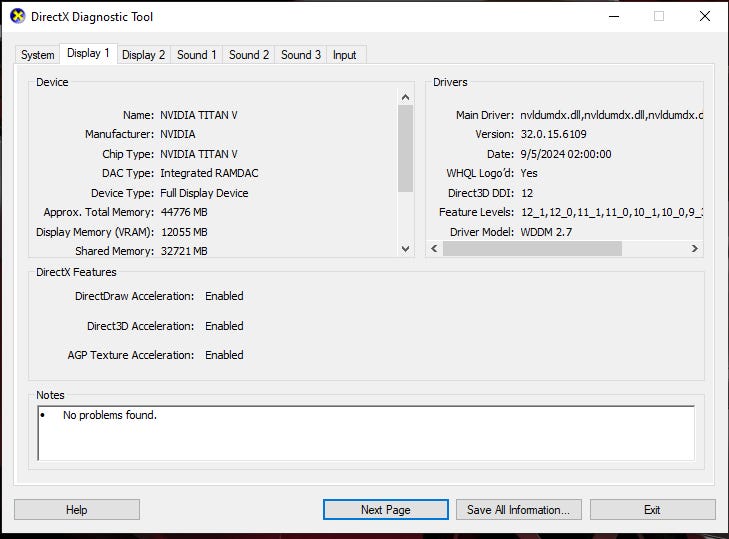
Task: Click the Exit button
Action: pos(653,510)
